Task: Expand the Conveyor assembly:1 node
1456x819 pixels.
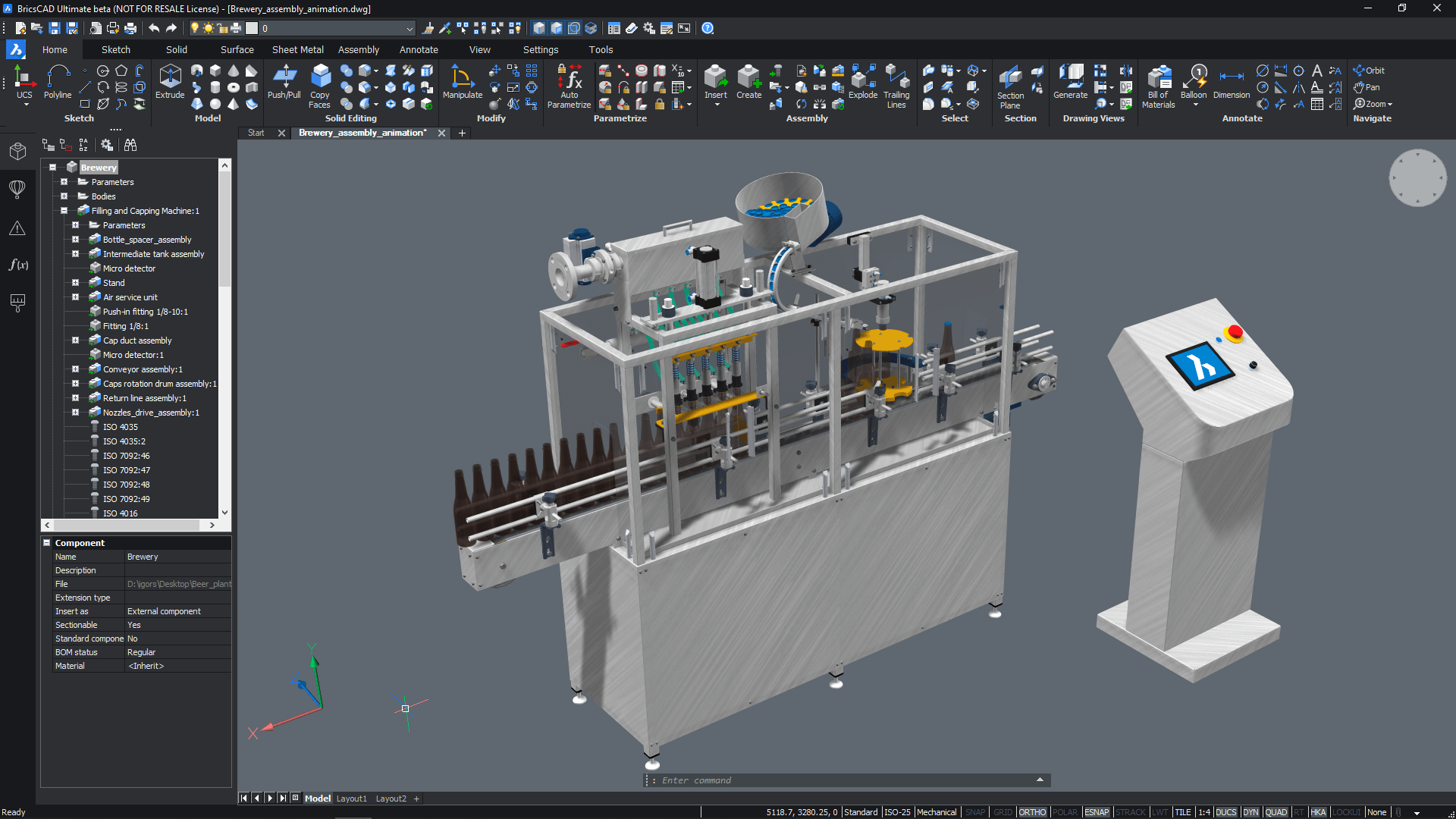Action: (x=75, y=369)
